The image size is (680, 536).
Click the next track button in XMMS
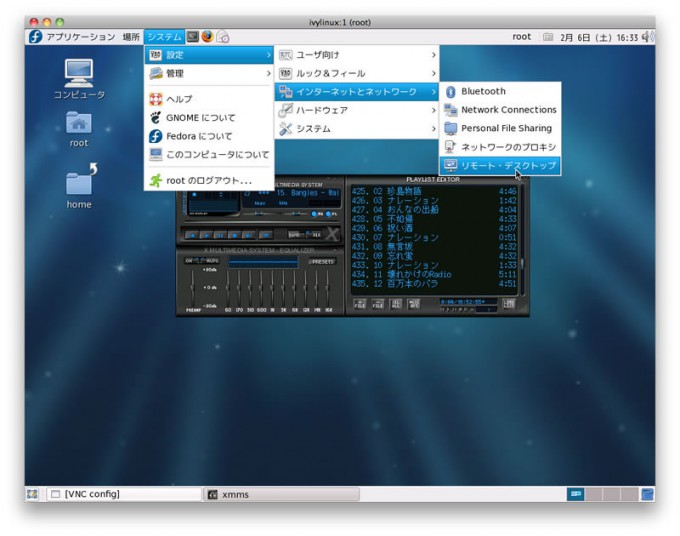coord(248,235)
